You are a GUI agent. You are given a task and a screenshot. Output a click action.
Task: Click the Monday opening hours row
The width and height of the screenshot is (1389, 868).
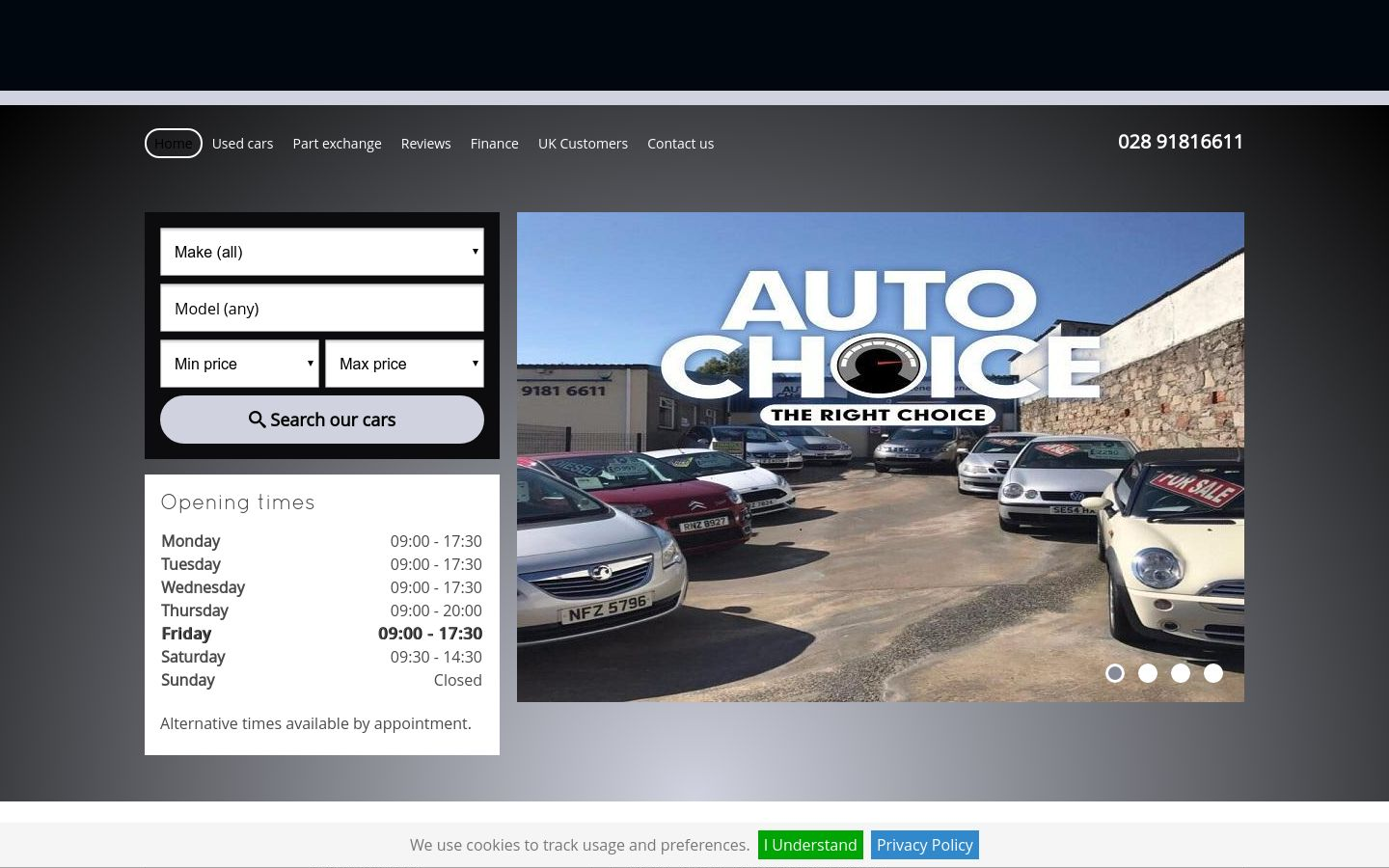click(x=321, y=541)
